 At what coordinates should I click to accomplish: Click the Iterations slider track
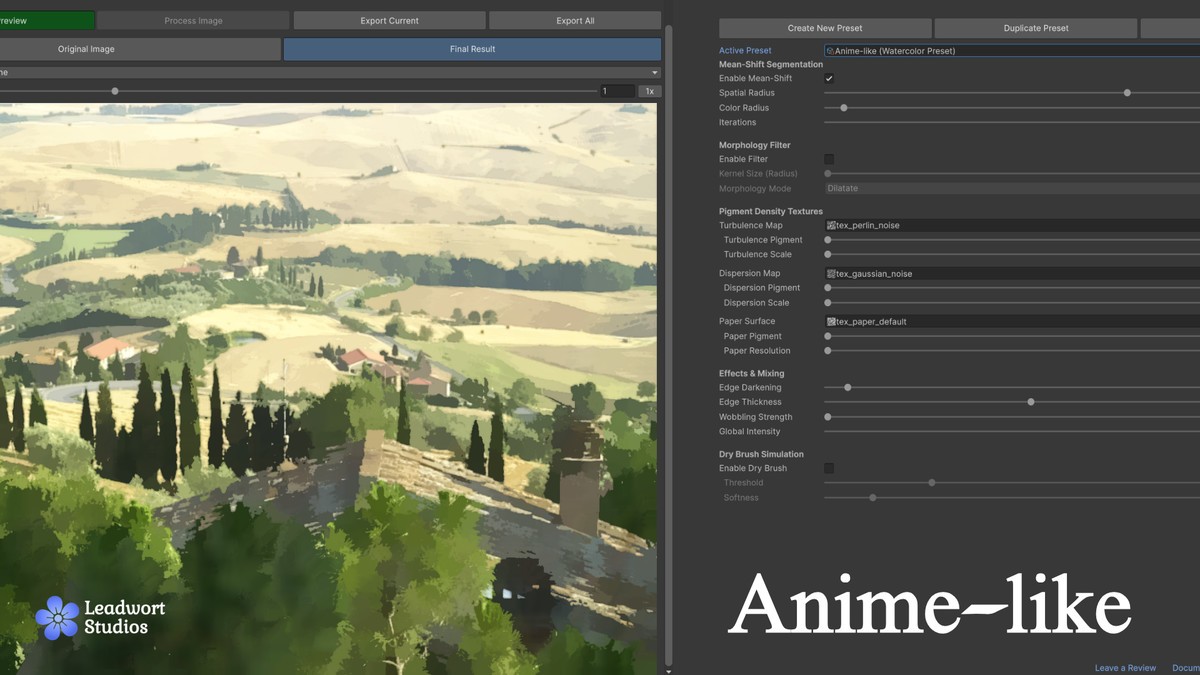pos(1012,122)
